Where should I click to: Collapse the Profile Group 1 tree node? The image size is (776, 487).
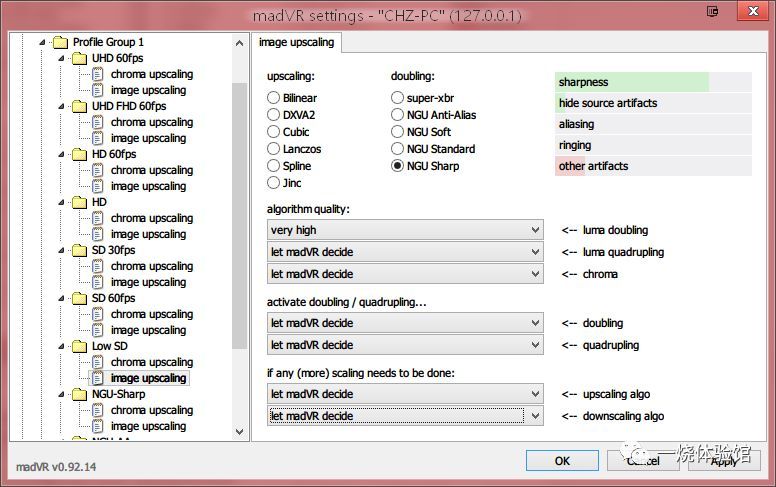click(x=43, y=43)
